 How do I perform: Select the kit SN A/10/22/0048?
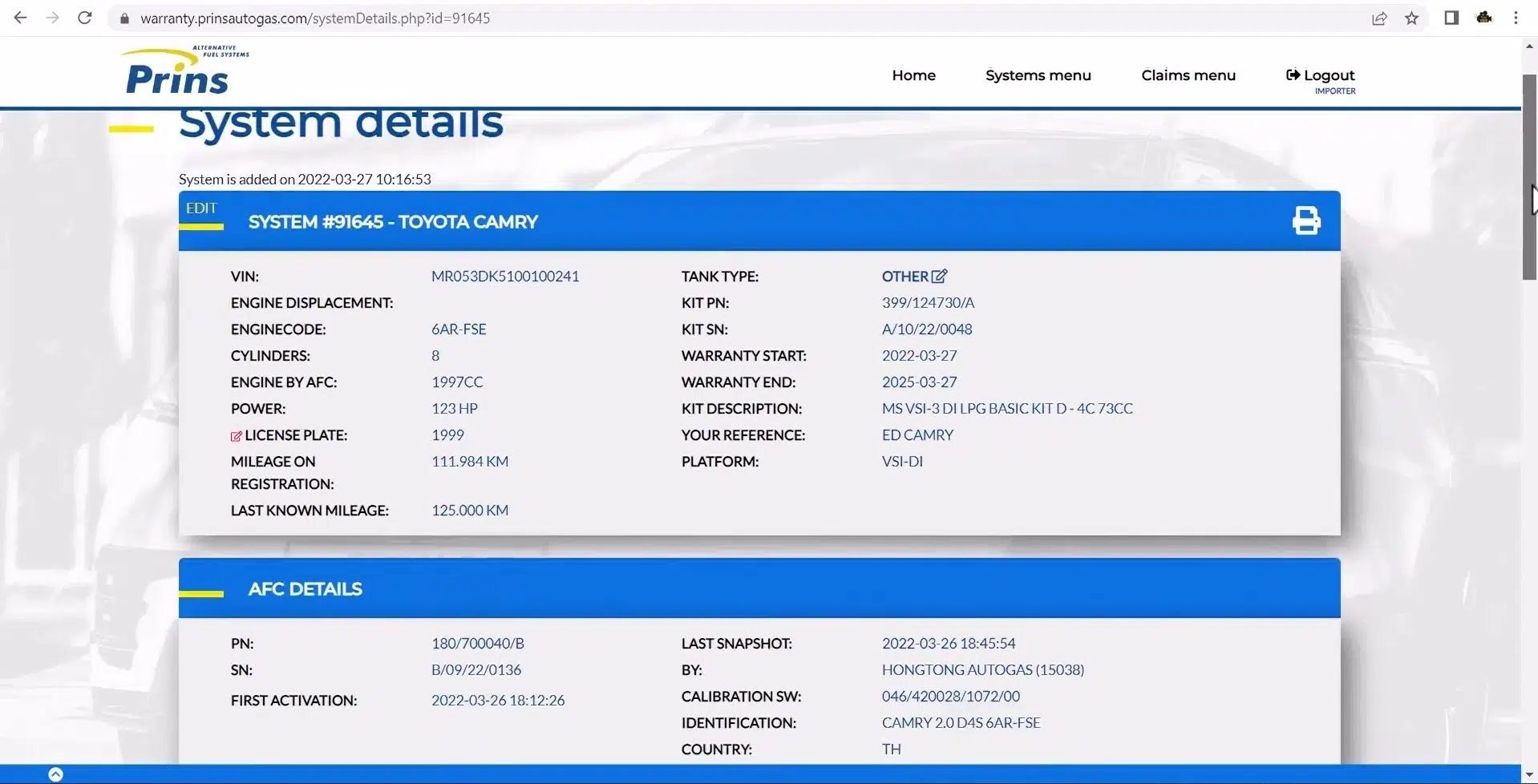(x=927, y=329)
